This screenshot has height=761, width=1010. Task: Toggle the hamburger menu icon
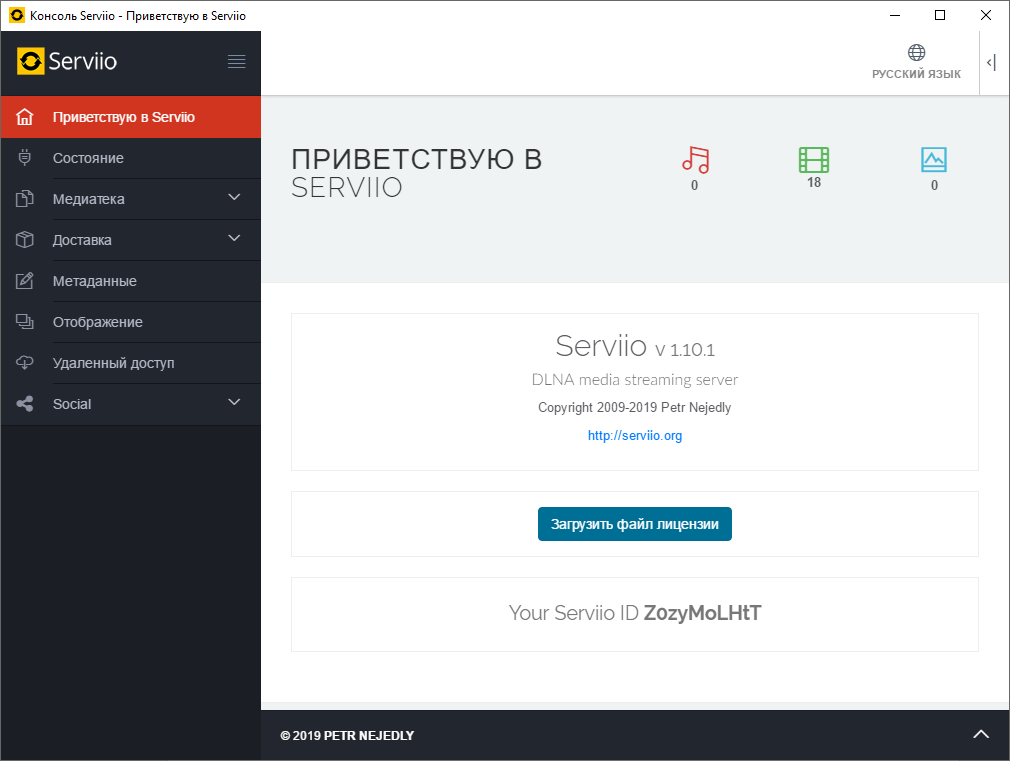tap(236, 61)
